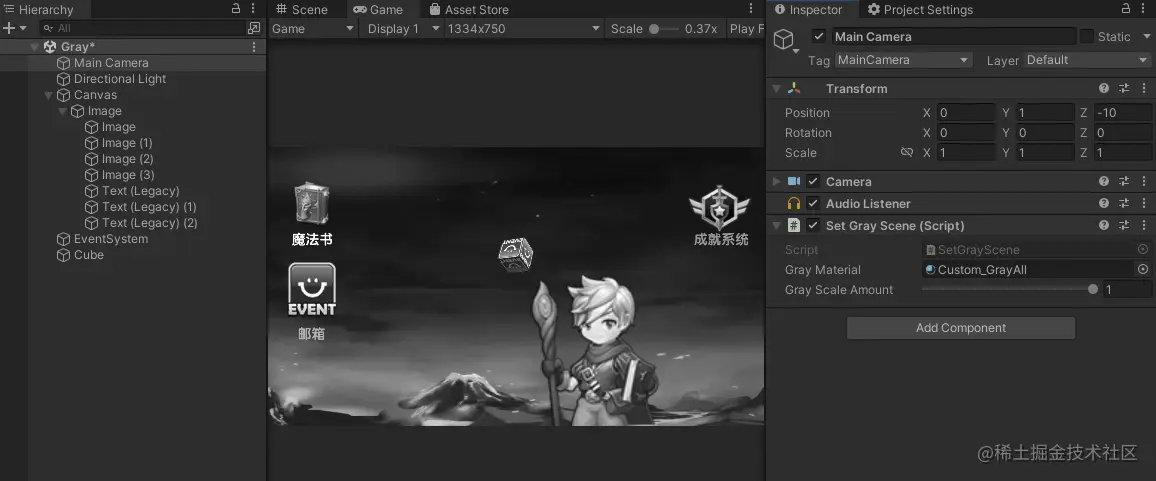The width and height of the screenshot is (1156, 481).
Task: Lock the Inspector panel
Action: click(x=1126, y=9)
